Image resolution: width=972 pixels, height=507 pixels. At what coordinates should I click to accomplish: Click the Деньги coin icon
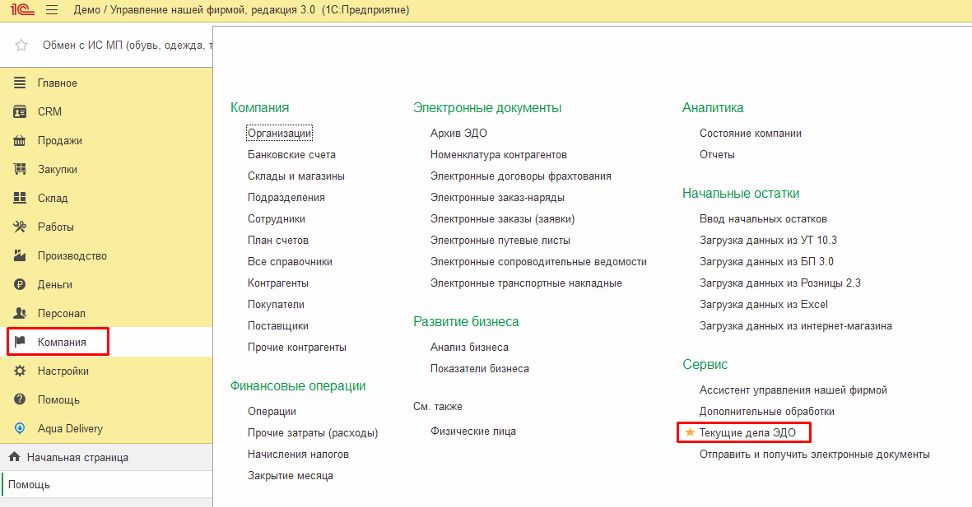tap(20, 284)
